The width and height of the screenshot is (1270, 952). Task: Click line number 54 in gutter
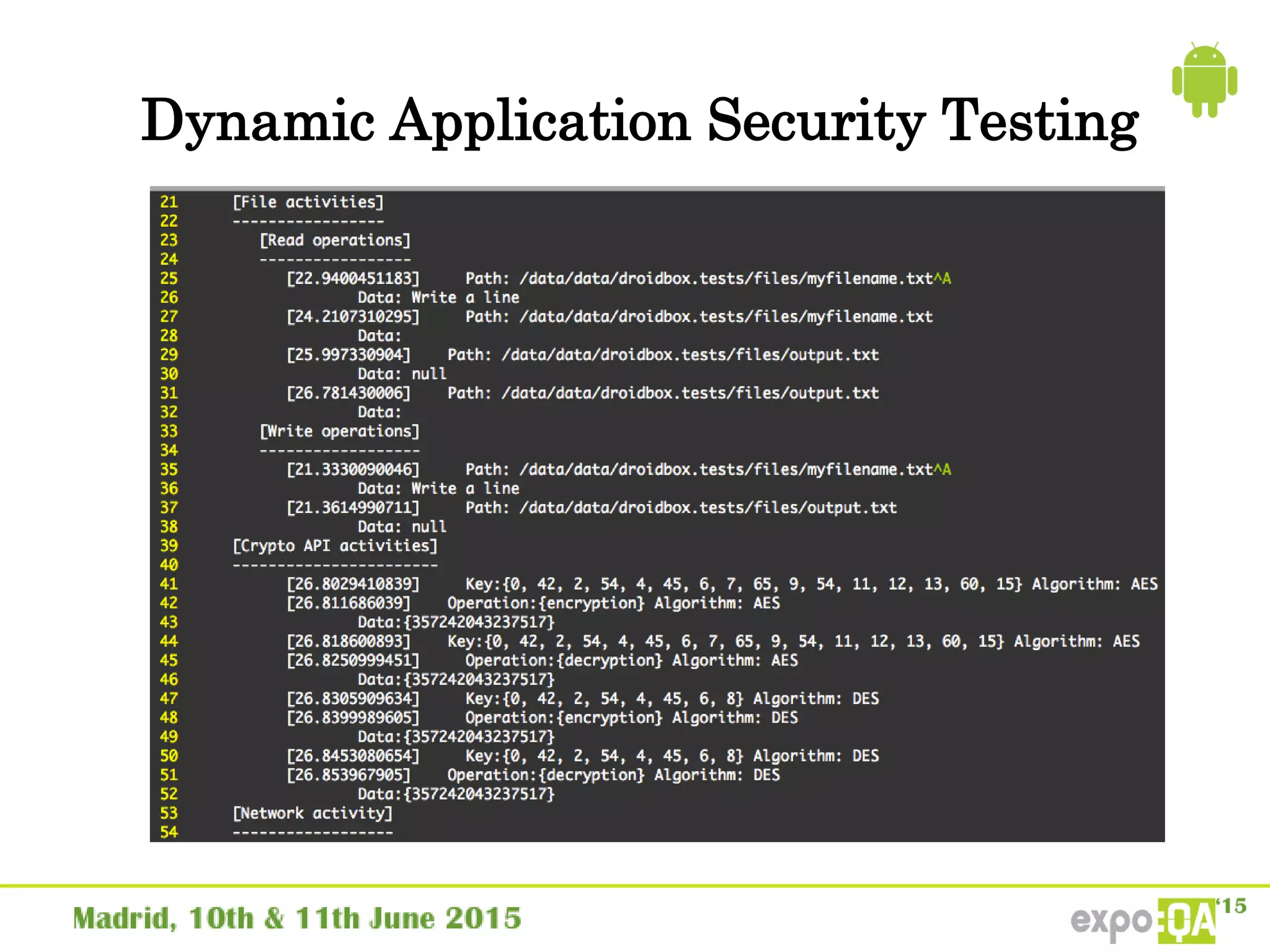click(169, 832)
